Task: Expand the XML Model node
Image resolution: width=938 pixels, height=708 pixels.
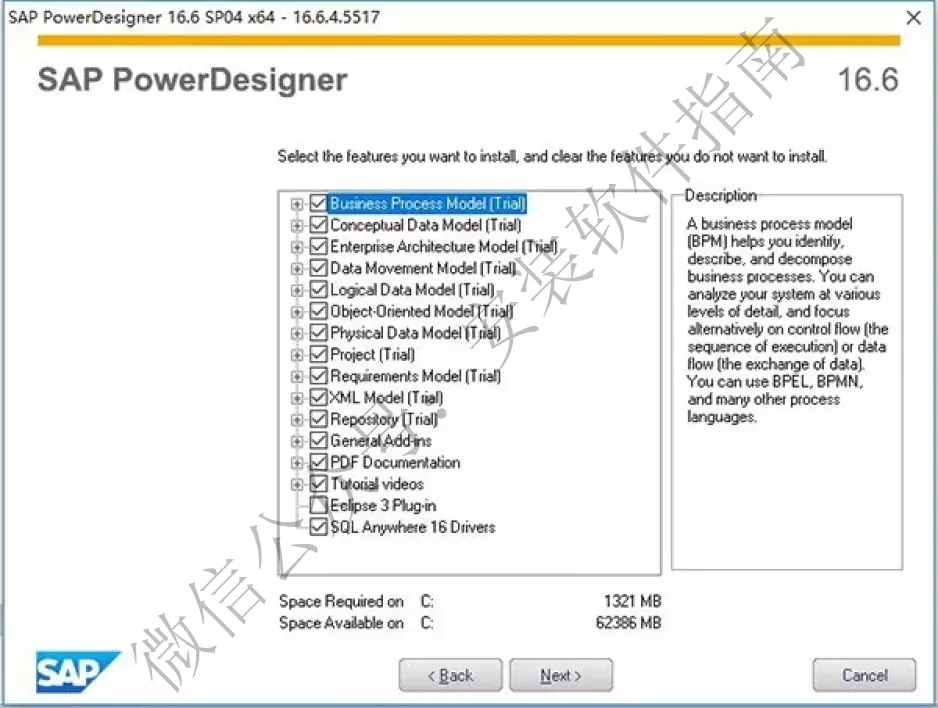Action: (x=296, y=398)
